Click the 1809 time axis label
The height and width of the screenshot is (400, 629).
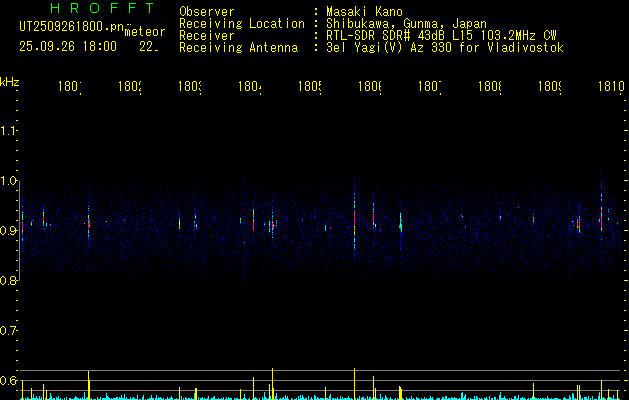pyautogui.click(x=550, y=87)
